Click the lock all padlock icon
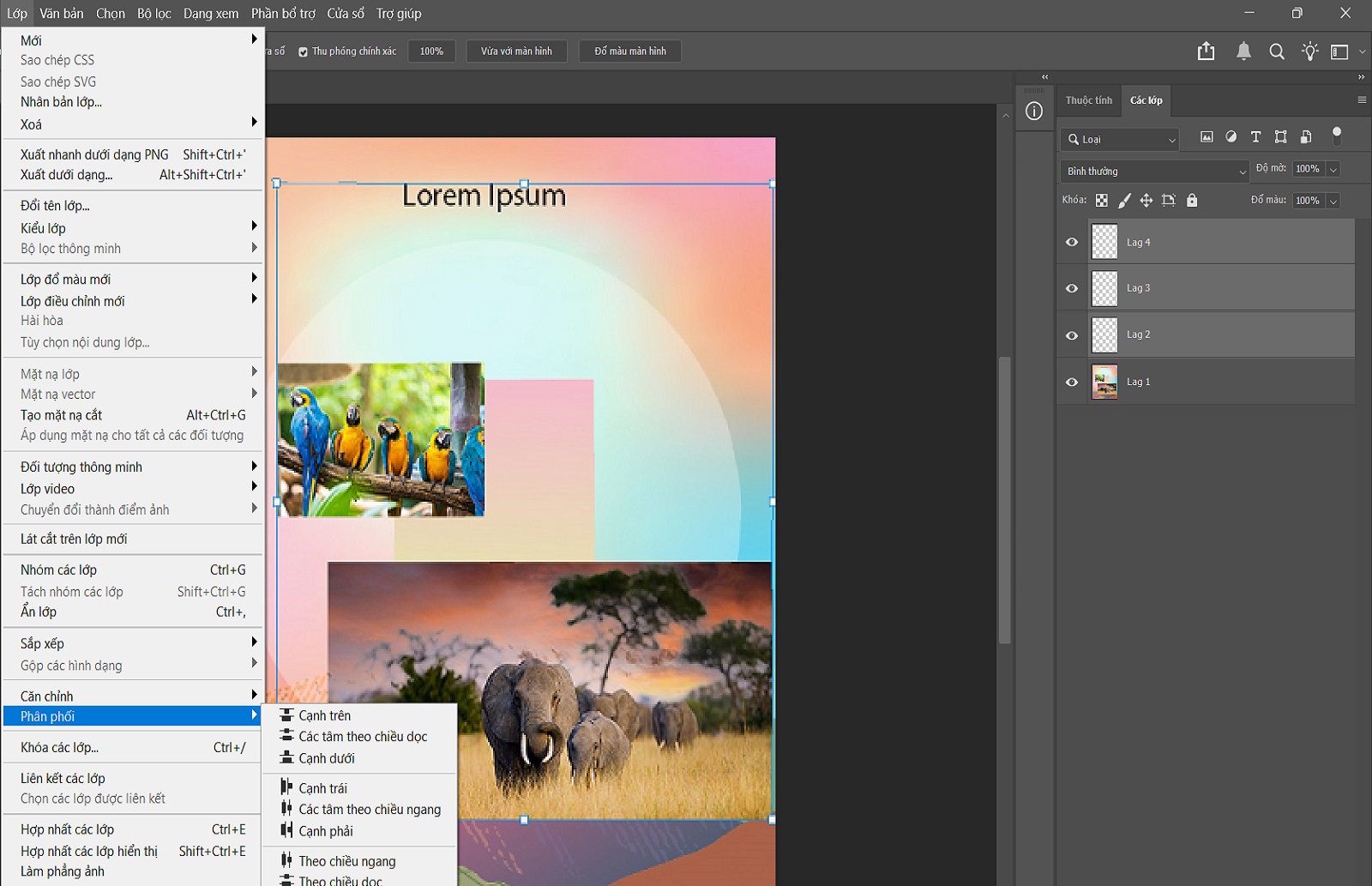The height and width of the screenshot is (886, 1372). tap(1192, 201)
